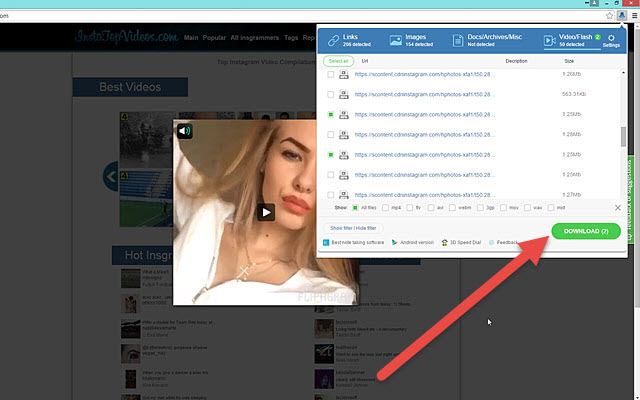Click the green side tab beside the popup
The image size is (640, 400).
tap(631, 200)
